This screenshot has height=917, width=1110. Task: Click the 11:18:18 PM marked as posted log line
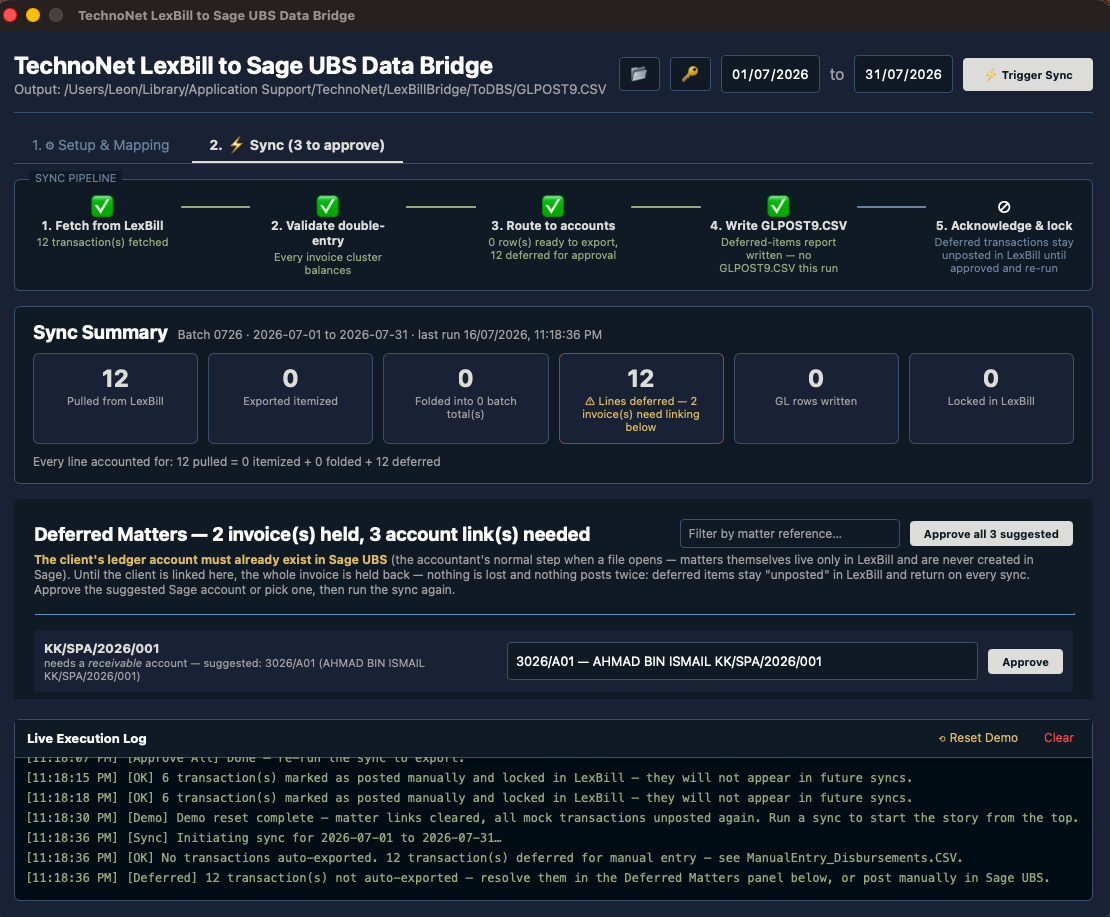(x=469, y=797)
